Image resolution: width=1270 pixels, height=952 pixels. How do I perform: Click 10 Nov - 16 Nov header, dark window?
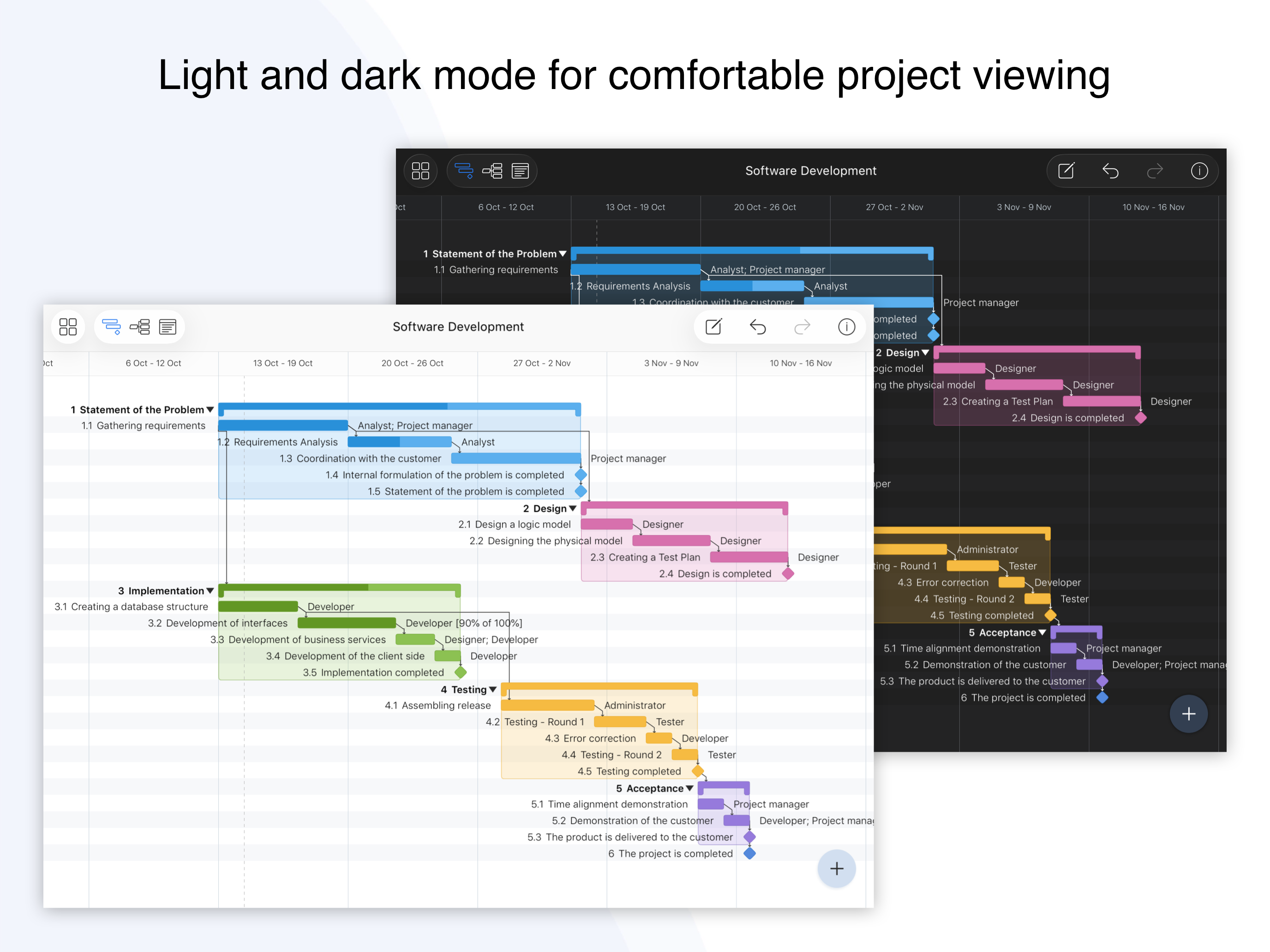pyautogui.click(x=1153, y=207)
